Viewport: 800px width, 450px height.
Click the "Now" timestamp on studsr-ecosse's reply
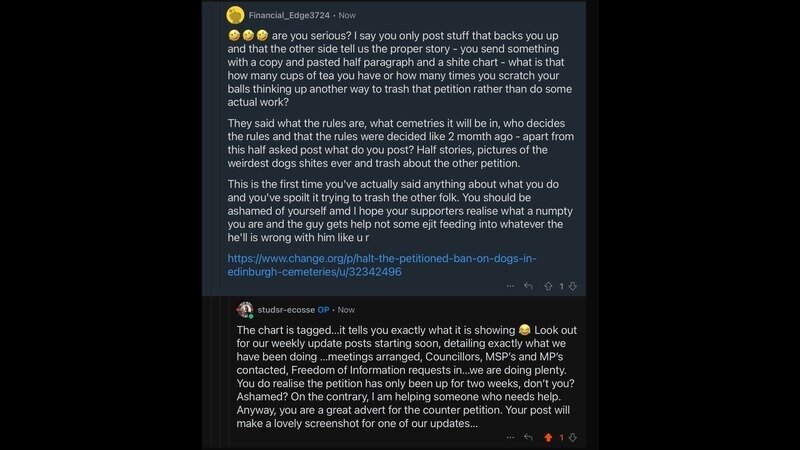click(346, 310)
